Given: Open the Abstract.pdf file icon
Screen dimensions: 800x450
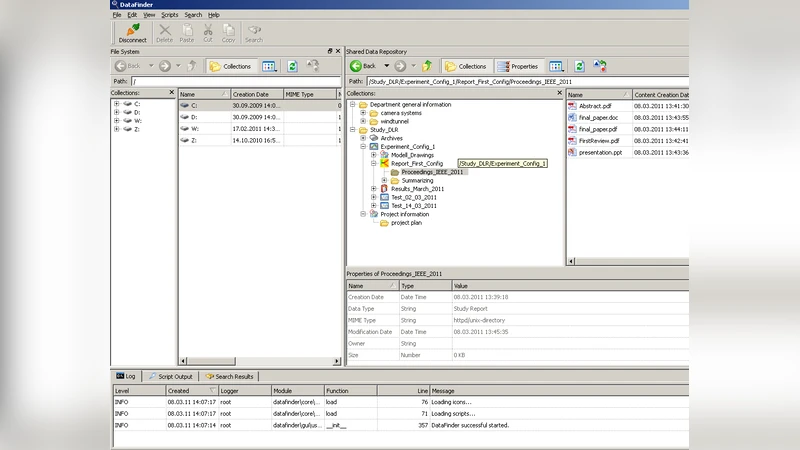Looking at the screenshot, I should pos(573,105).
